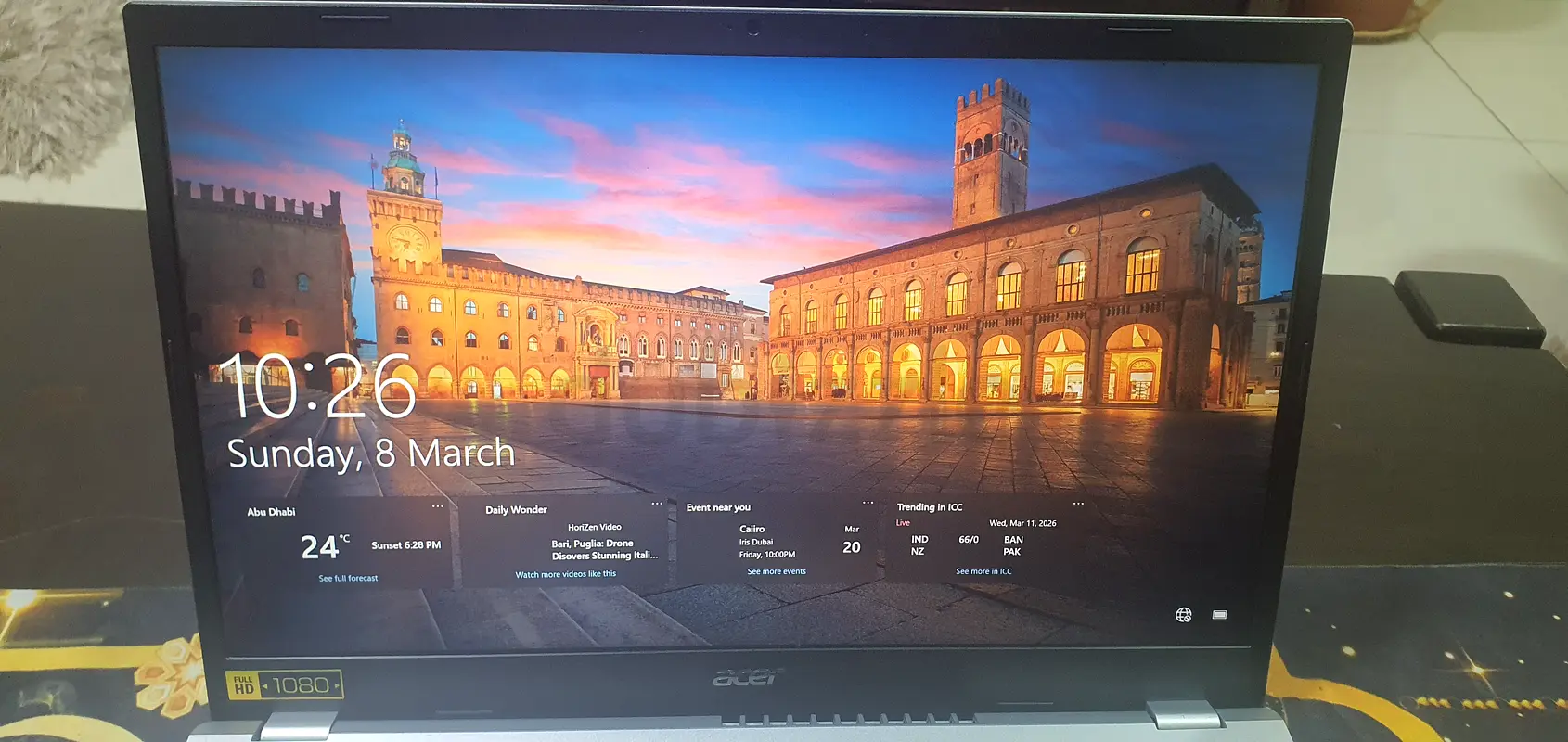Image resolution: width=1568 pixels, height=742 pixels.
Task: Open the Bari, Puglia drone video headline
Action: coord(604,550)
